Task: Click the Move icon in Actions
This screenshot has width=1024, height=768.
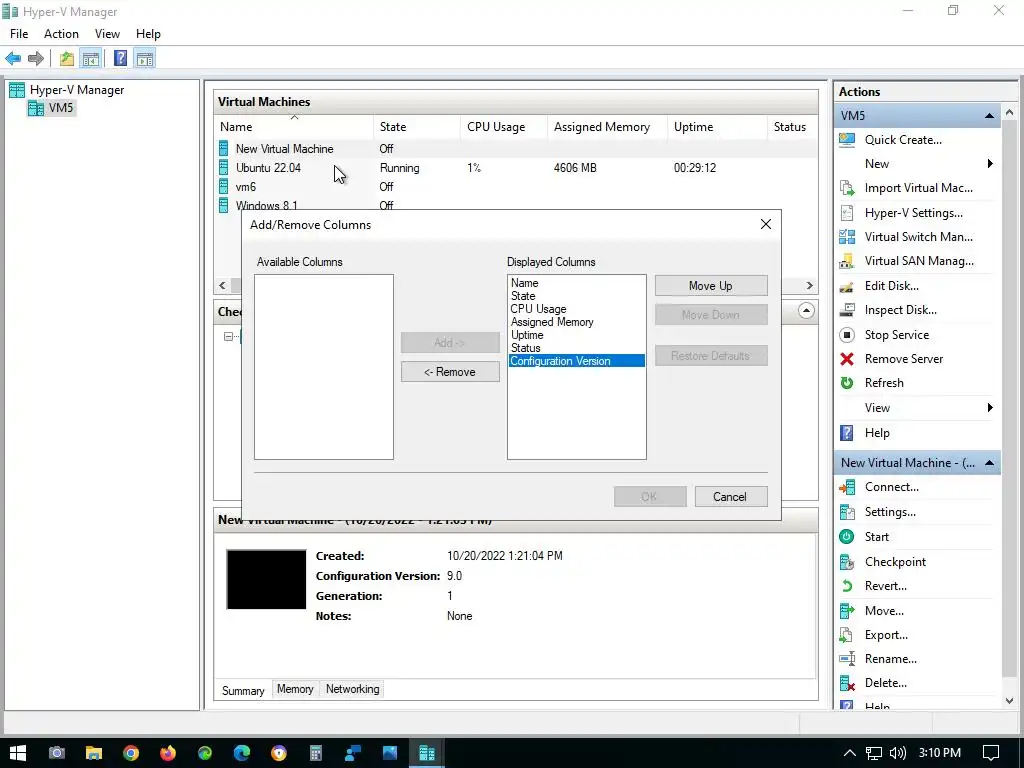Action: [847, 611]
